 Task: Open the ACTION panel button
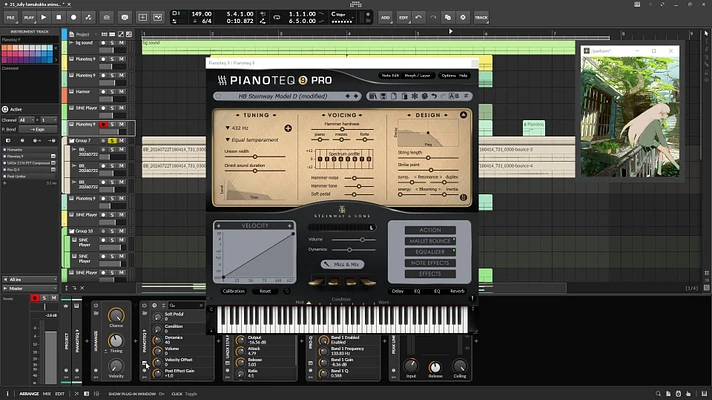pyautogui.click(x=430, y=230)
